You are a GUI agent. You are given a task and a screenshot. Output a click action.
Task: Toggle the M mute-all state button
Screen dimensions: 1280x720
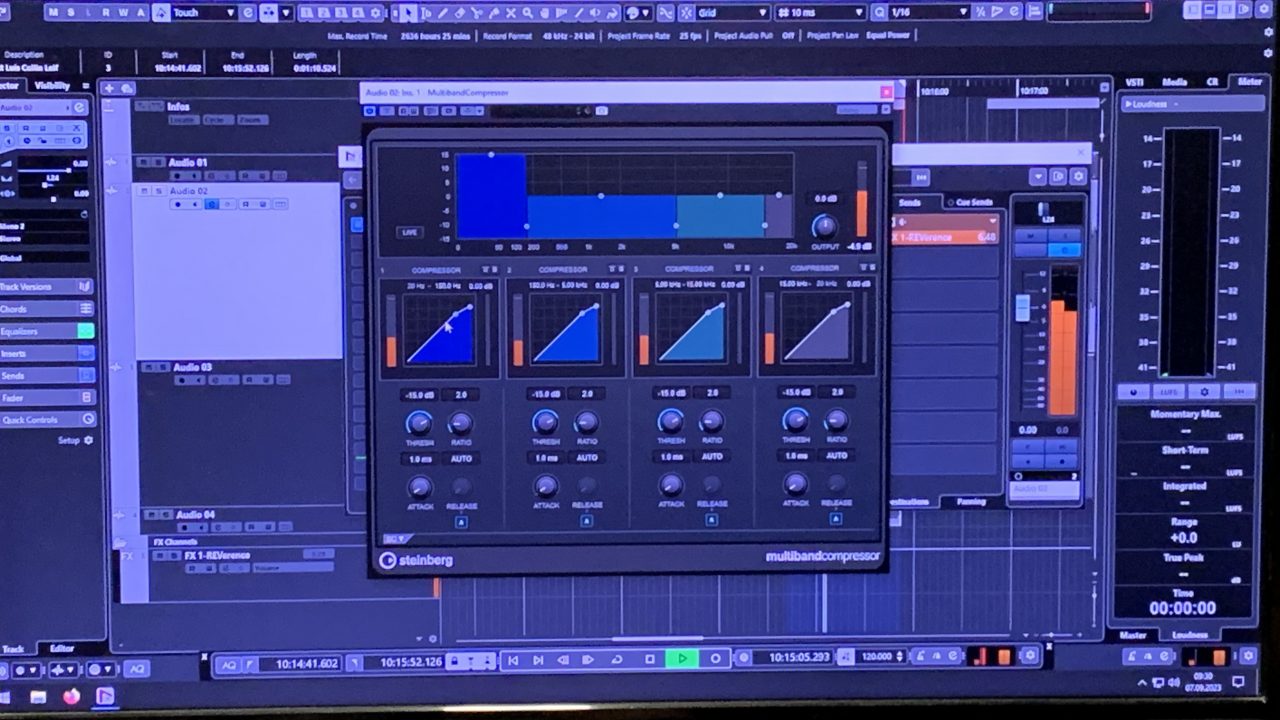(54, 12)
